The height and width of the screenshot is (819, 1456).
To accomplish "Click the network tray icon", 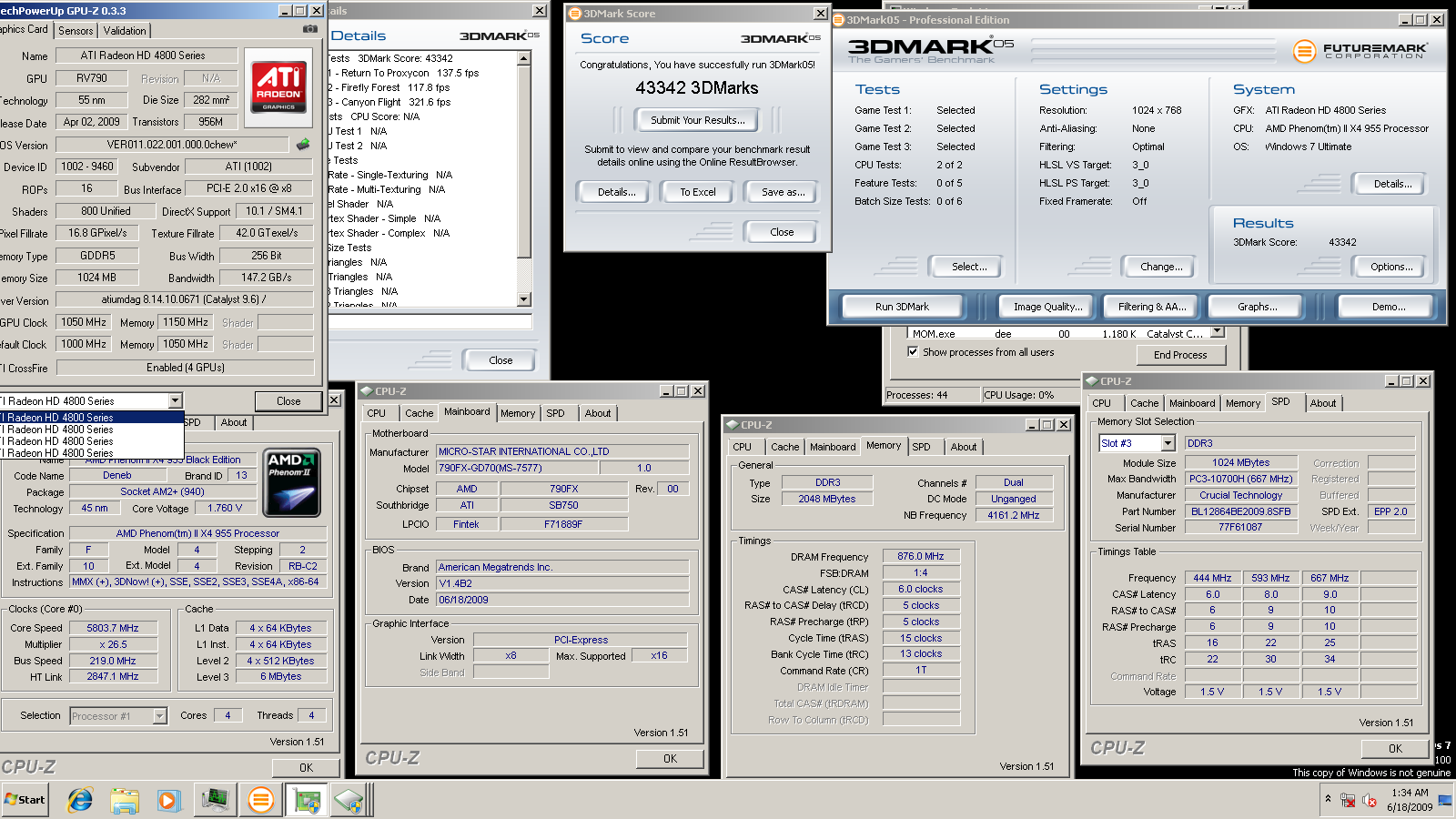I will pos(1348,800).
